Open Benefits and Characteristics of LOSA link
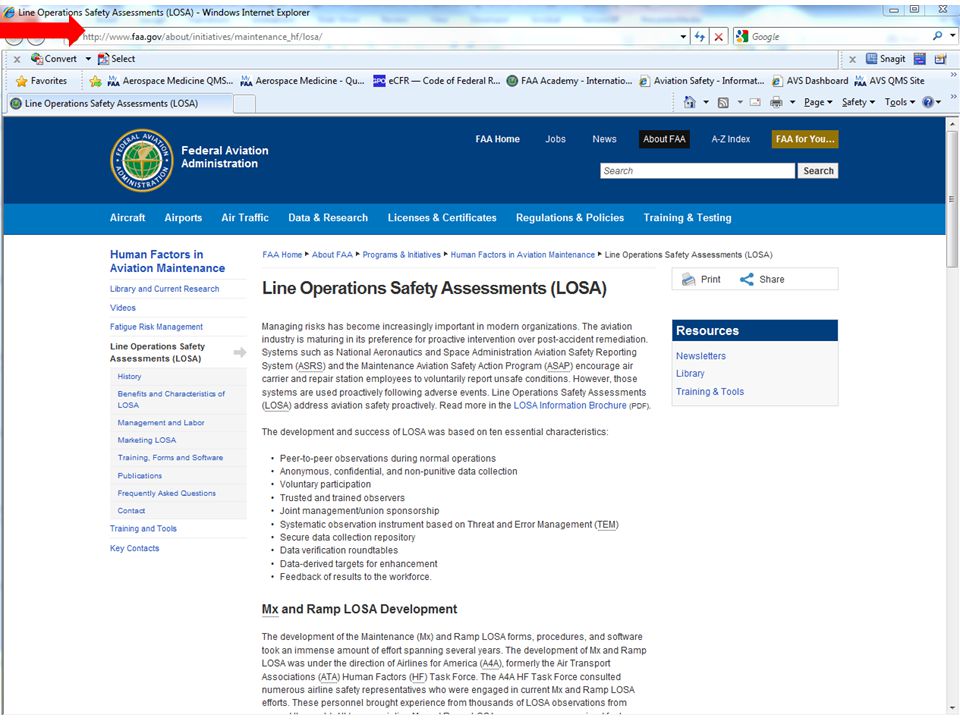This screenshot has height=720, width=960. click(x=171, y=399)
